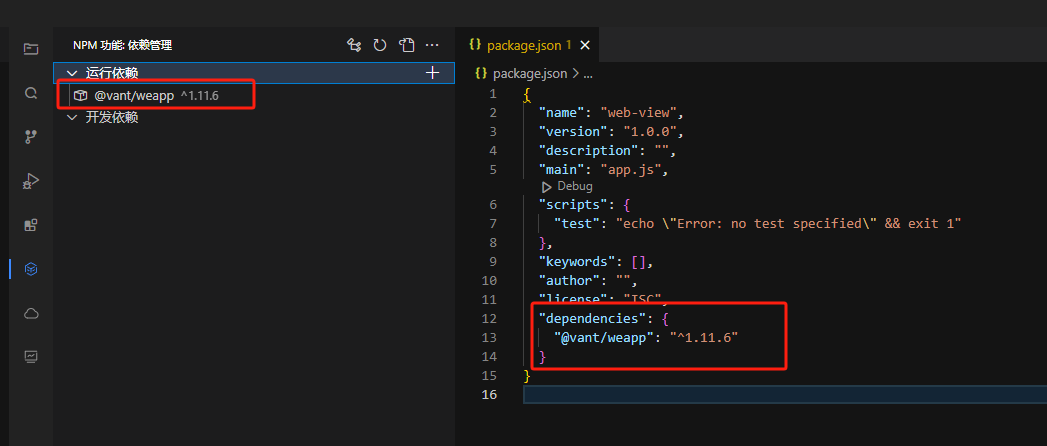
Task: Select the @vant/weapp dependency item
Action: tap(134, 95)
